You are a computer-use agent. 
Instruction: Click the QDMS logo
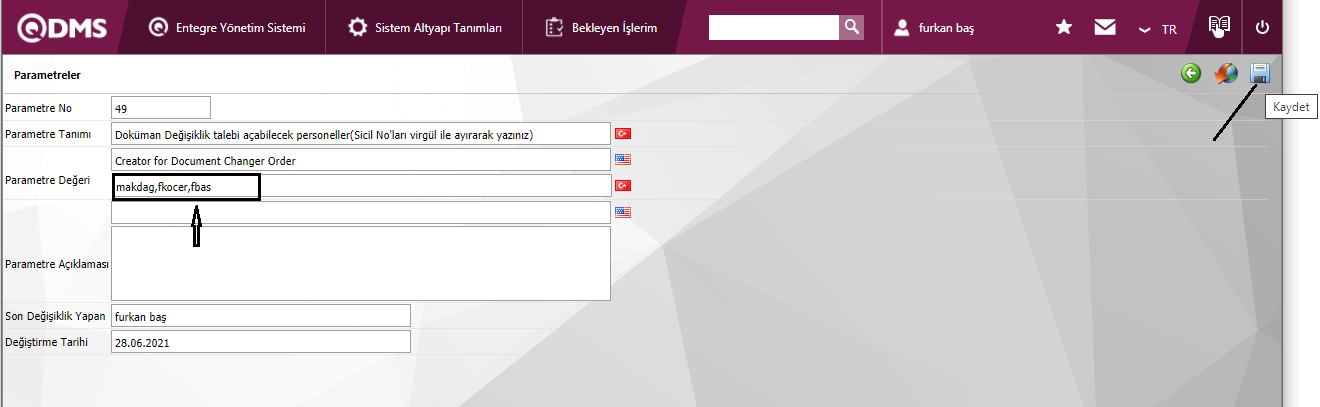coord(61,27)
